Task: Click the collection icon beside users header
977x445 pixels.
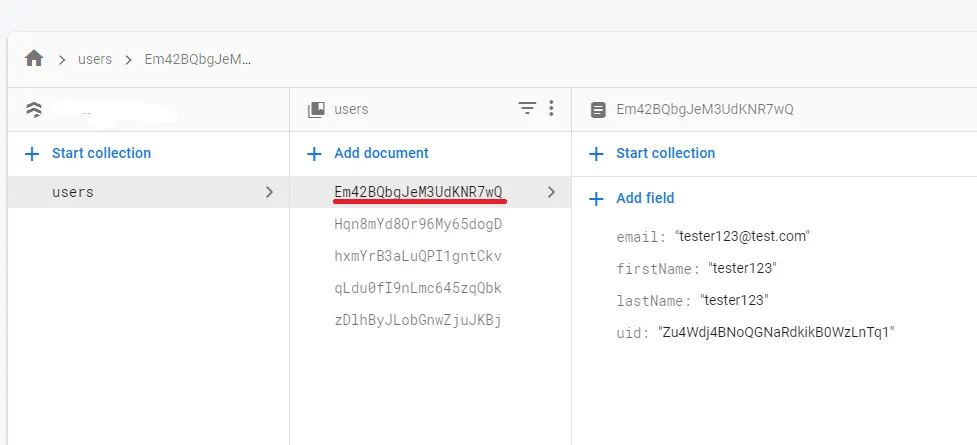Action: point(316,110)
